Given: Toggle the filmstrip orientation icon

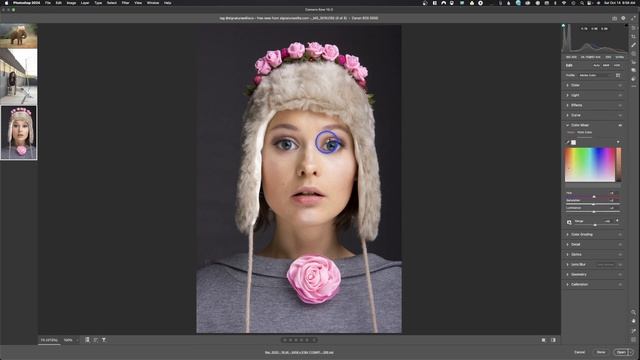Looking at the screenshot, I should (87, 340).
